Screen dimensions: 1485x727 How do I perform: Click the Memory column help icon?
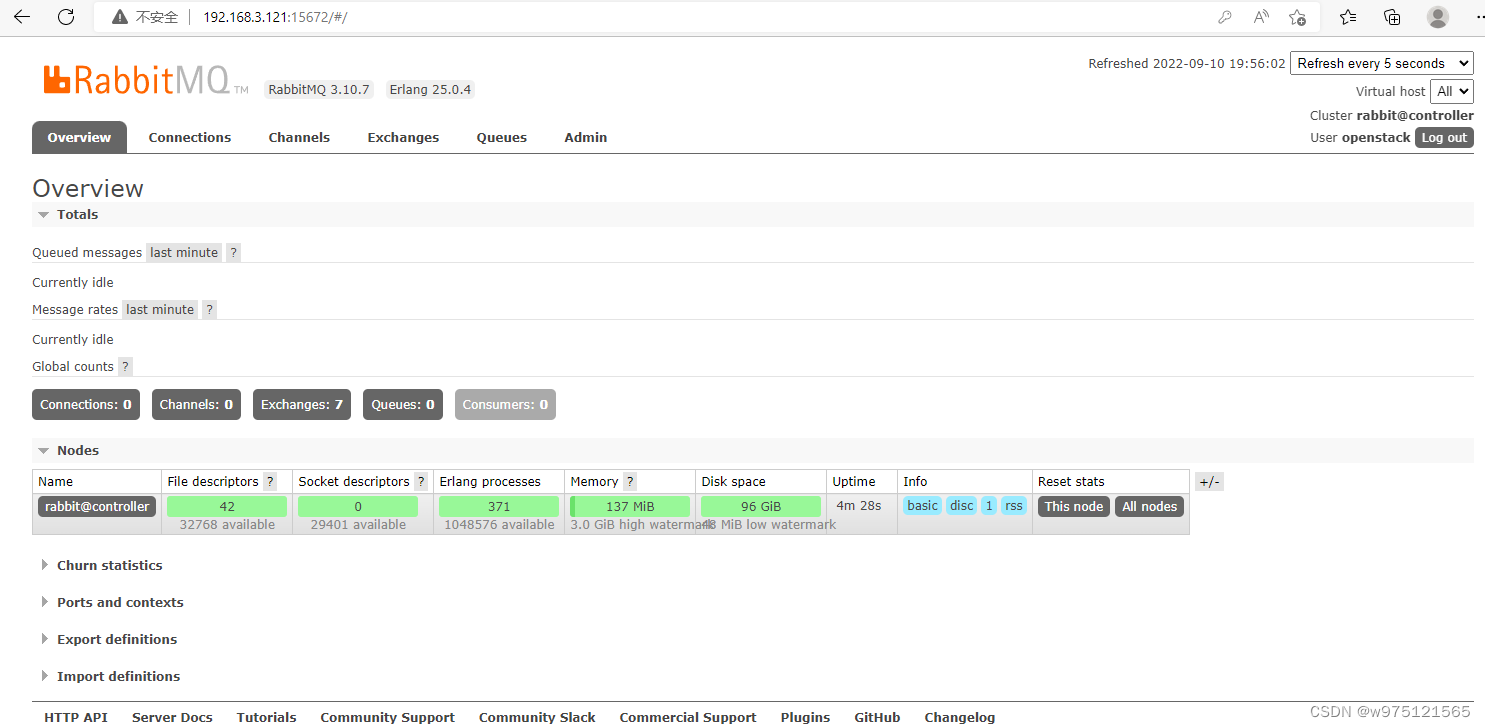tap(628, 481)
